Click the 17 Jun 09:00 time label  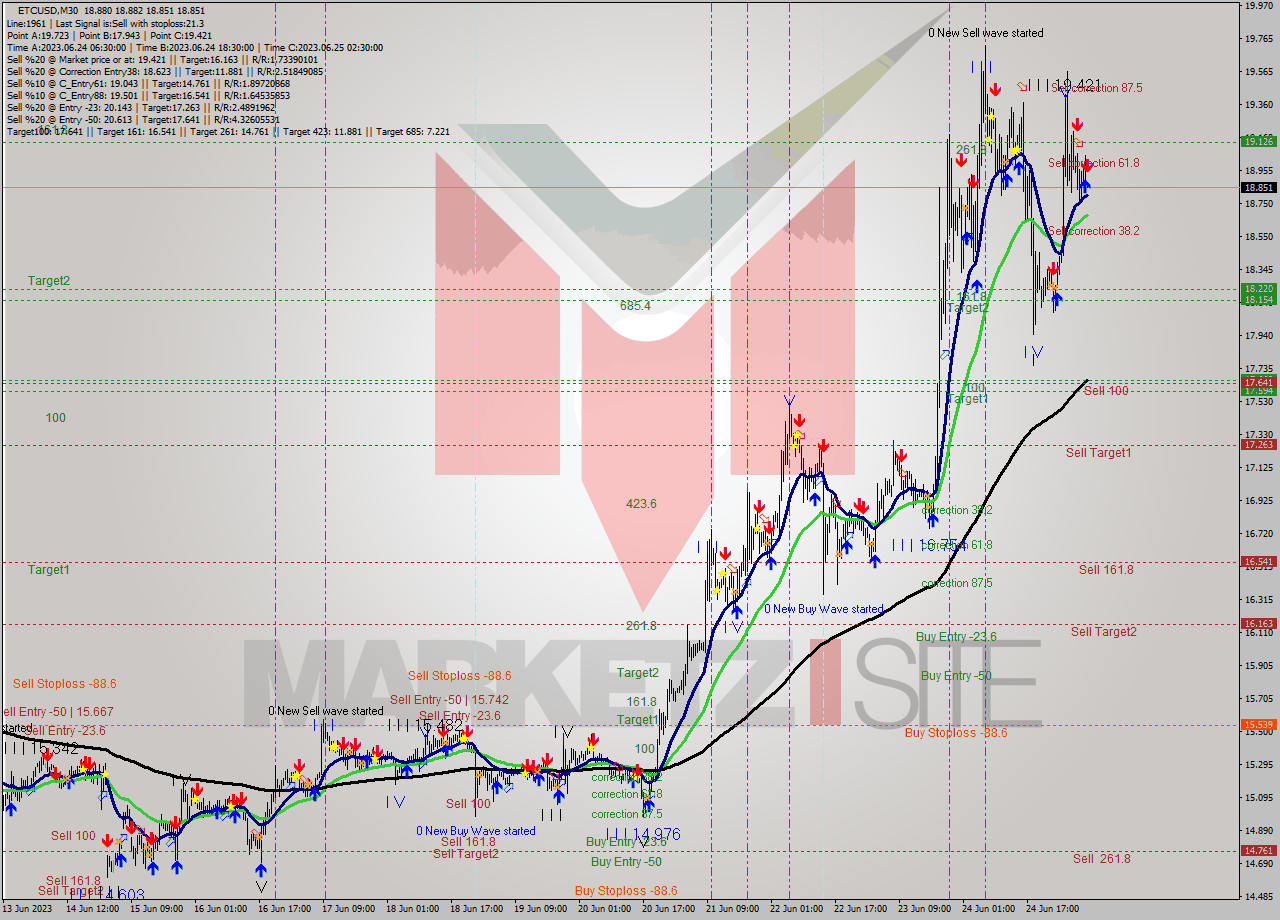pyautogui.click(x=350, y=909)
